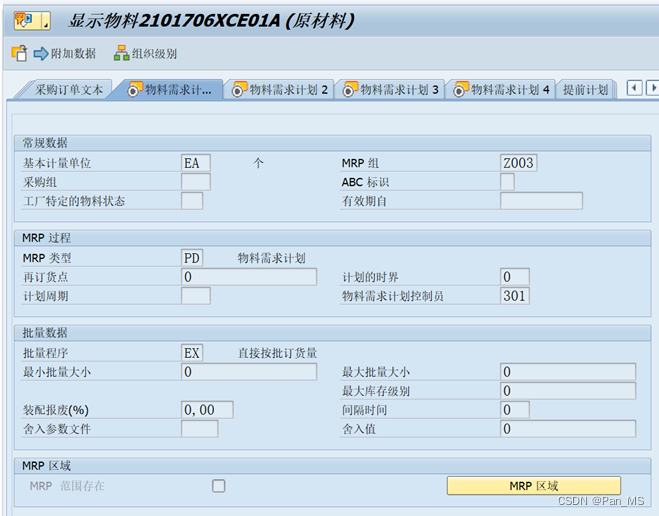Click the 舍入值 field

568,429
